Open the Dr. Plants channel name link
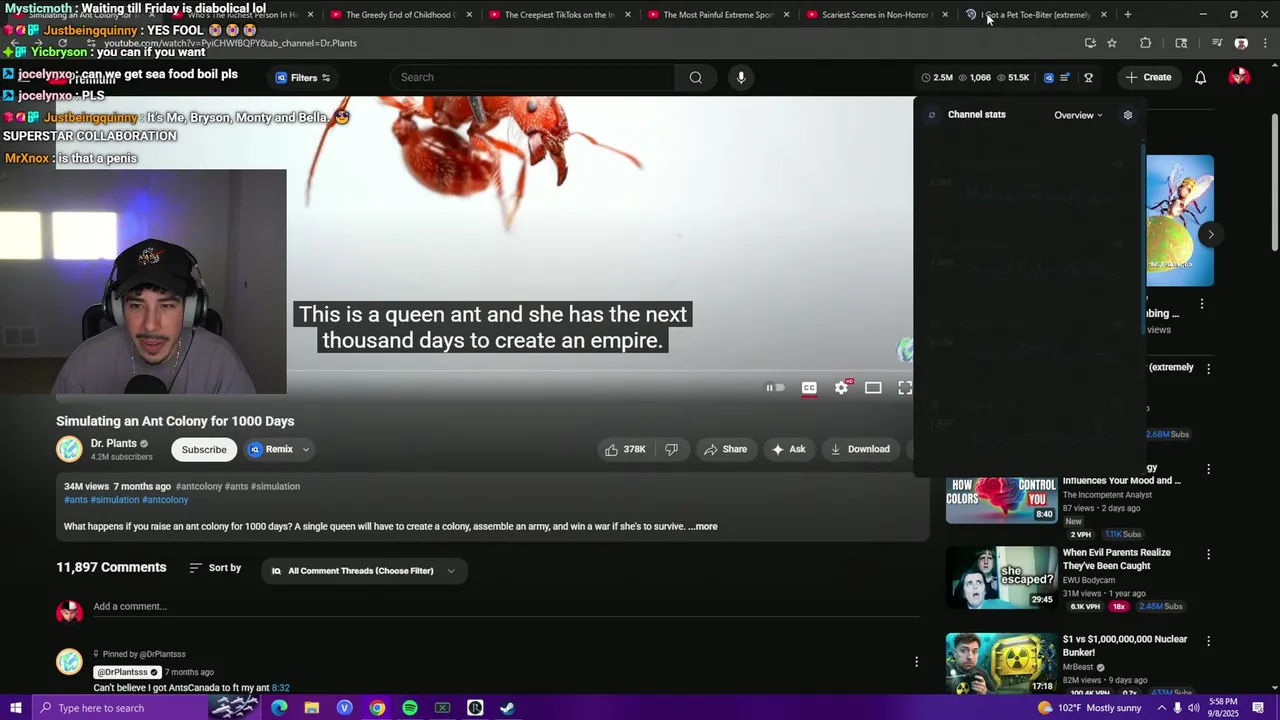This screenshot has height=720, width=1280. 114,443
